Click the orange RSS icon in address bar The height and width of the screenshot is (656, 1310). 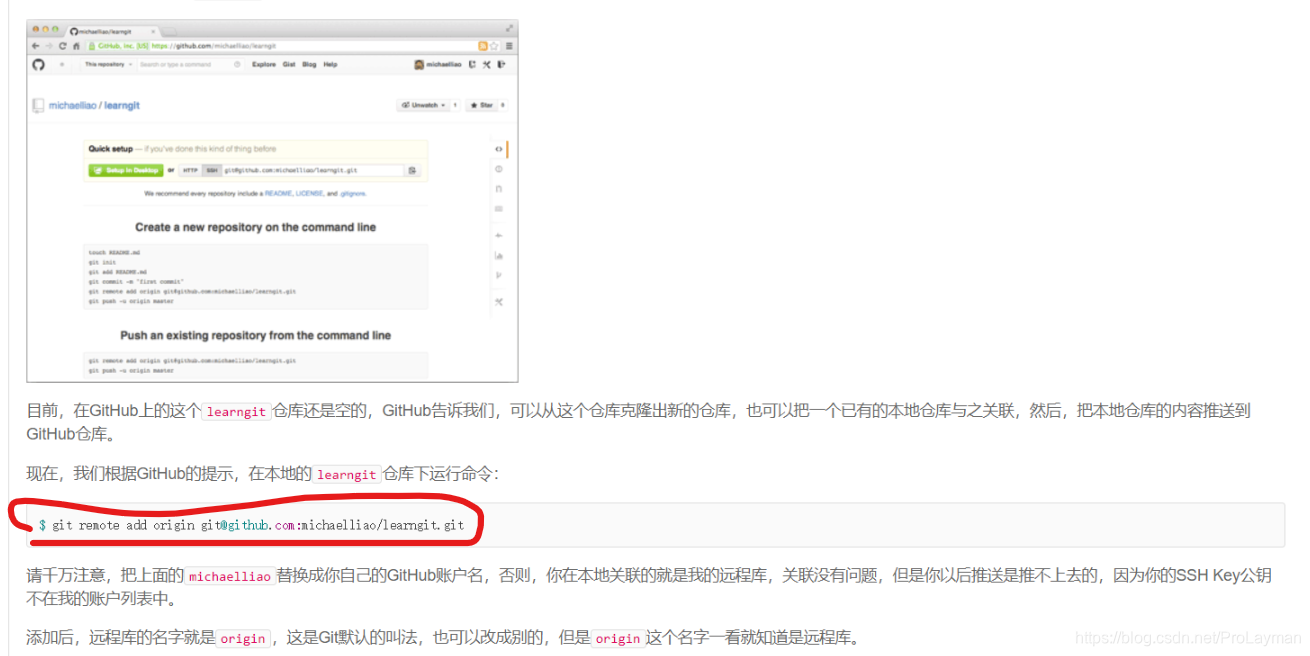(x=483, y=46)
